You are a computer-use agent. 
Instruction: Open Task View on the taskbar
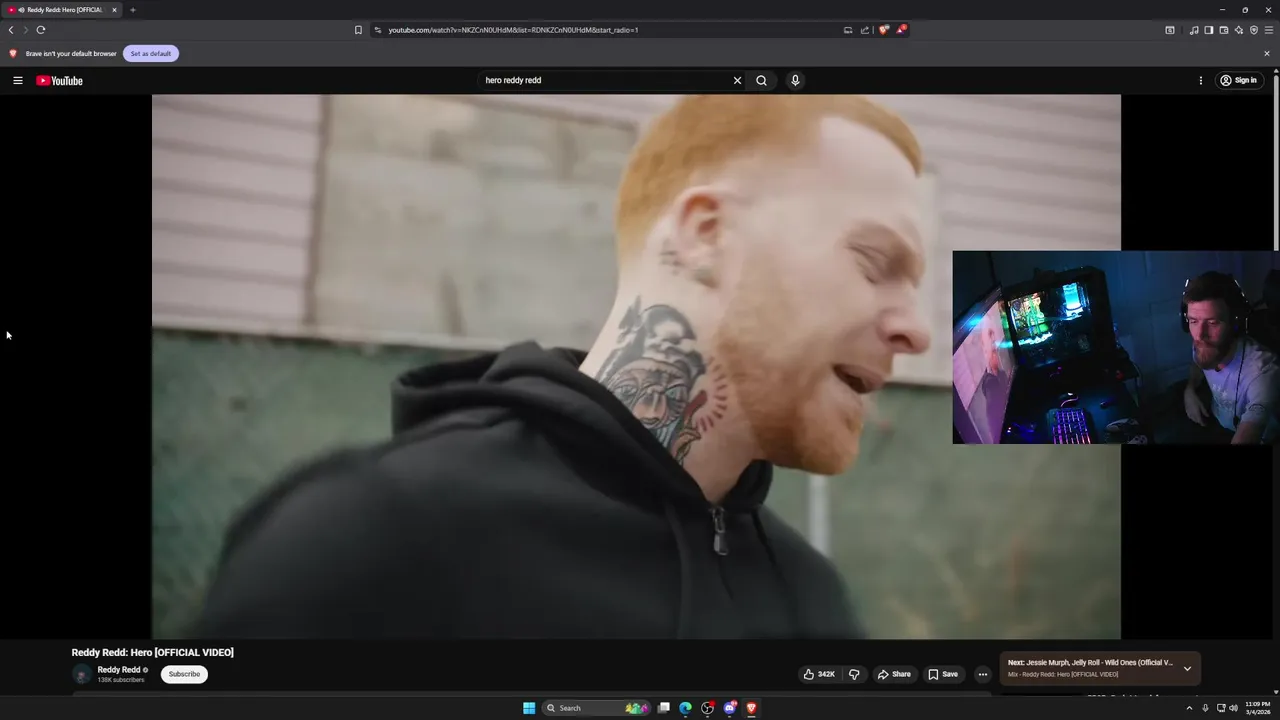tap(663, 708)
